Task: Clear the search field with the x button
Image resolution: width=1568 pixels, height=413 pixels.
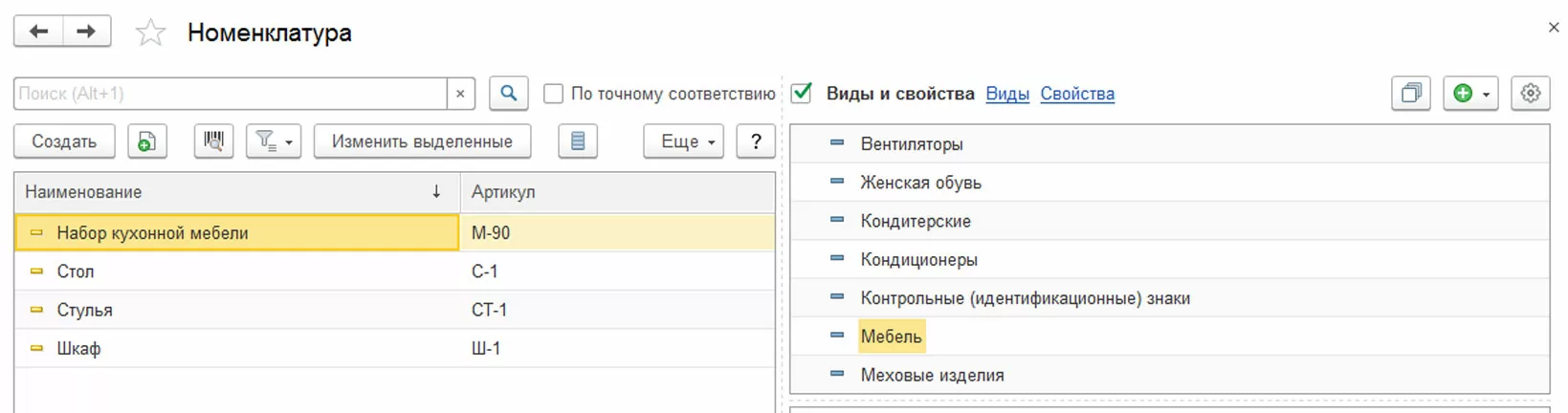Action: coord(460,94)
